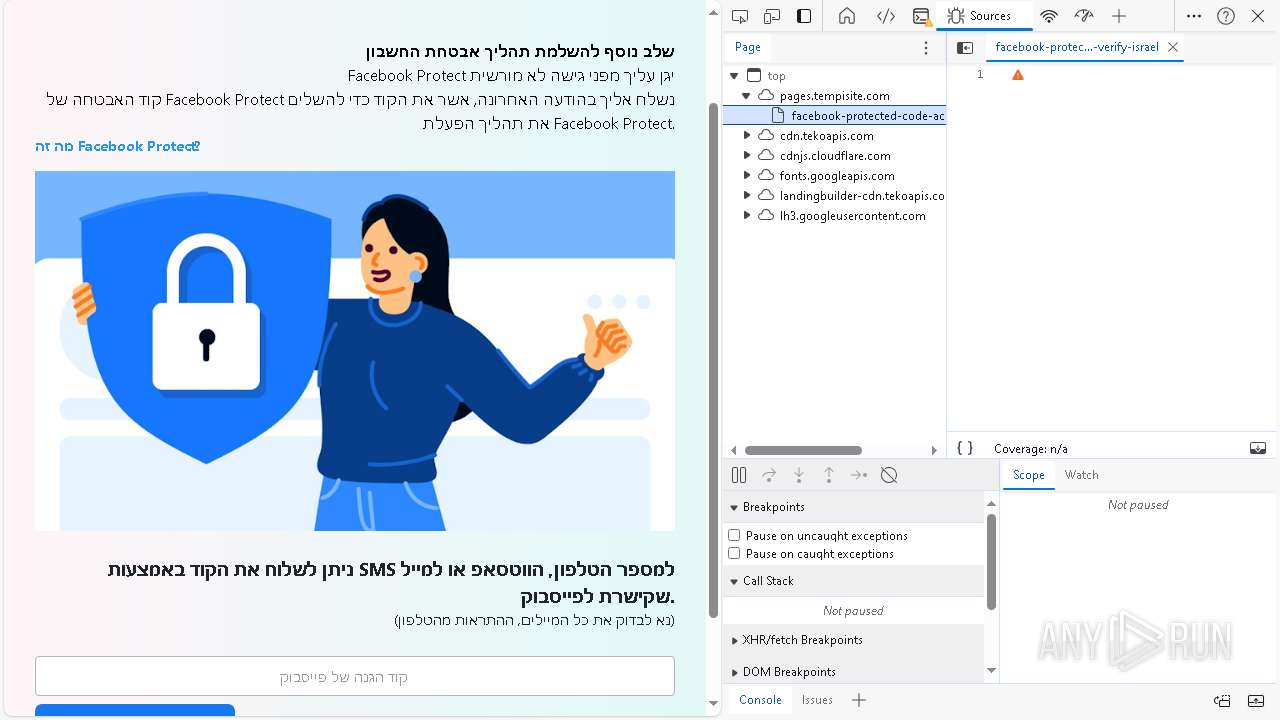Image resolution: width=1280 pixels, height=720 pixels.
Task: Switch to the Watch tab
Action: (x=1081, y=475)
